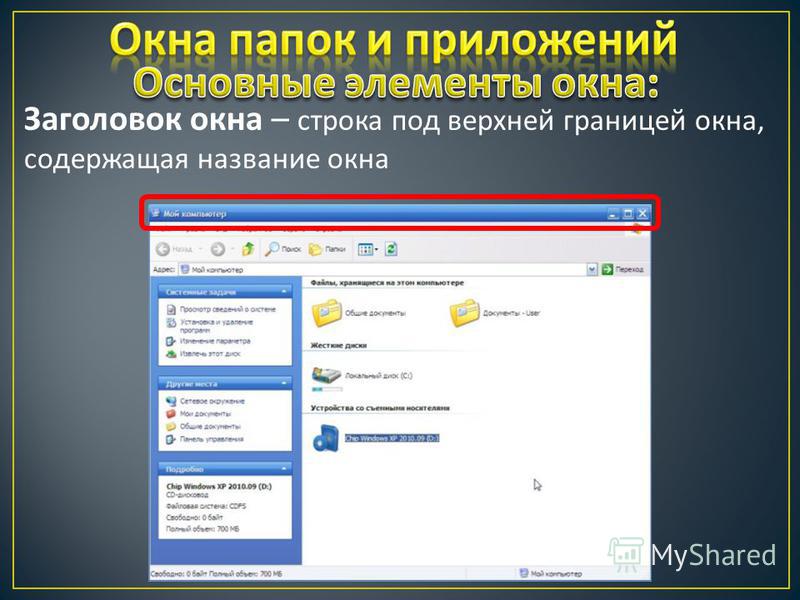Open the Views mode dropdown

coord(367,249)
